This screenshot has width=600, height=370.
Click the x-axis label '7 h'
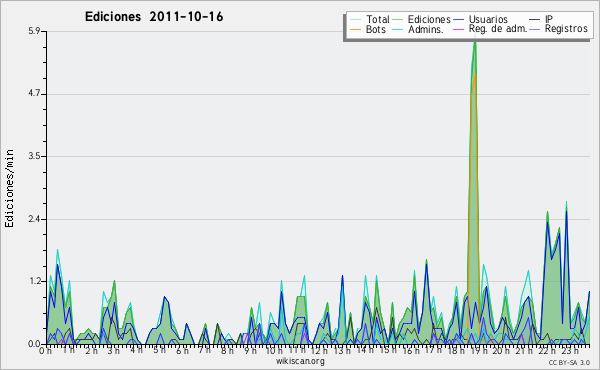[x=205, y=350]
